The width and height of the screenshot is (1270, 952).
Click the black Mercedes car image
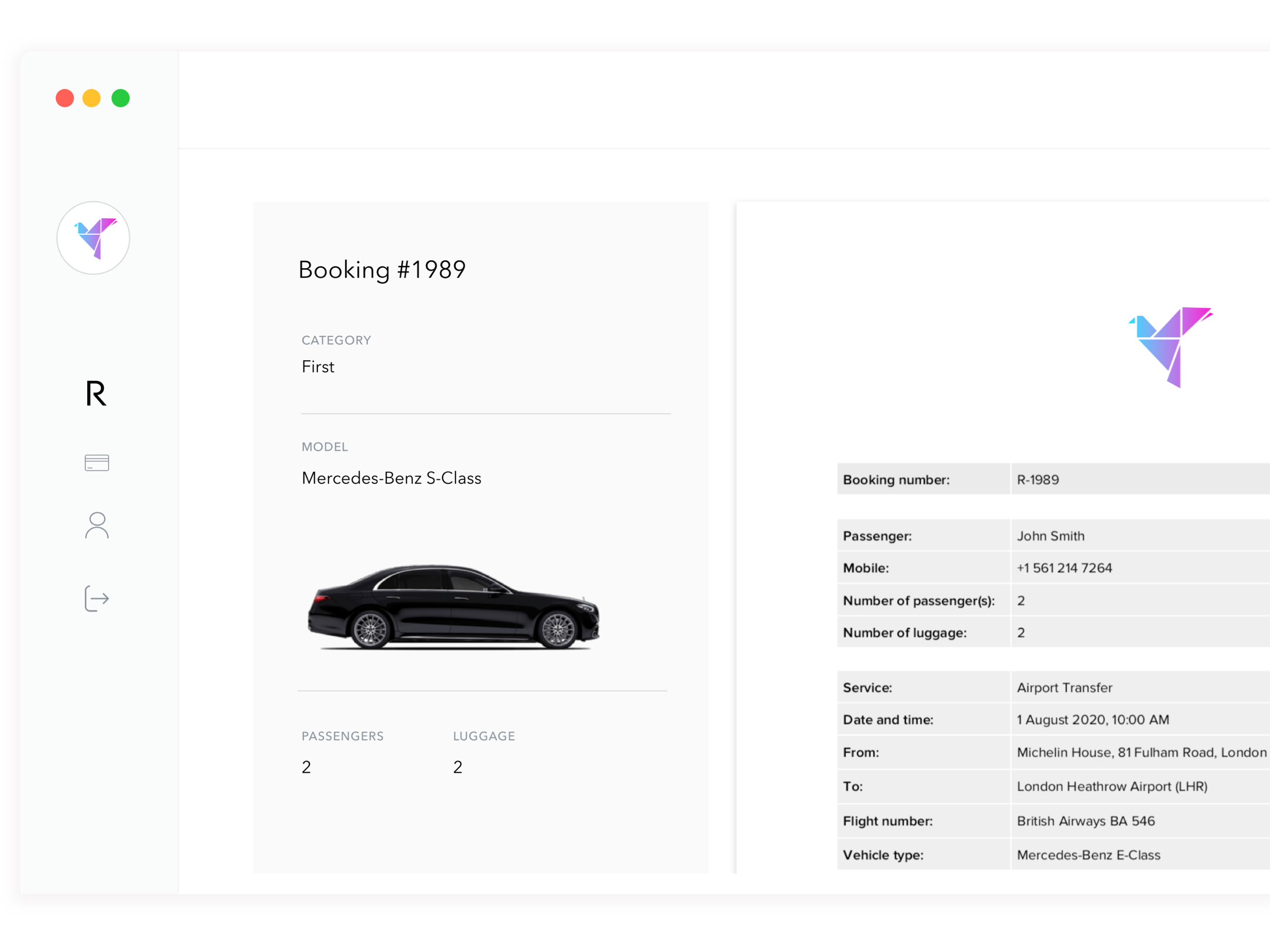[453, 607]
